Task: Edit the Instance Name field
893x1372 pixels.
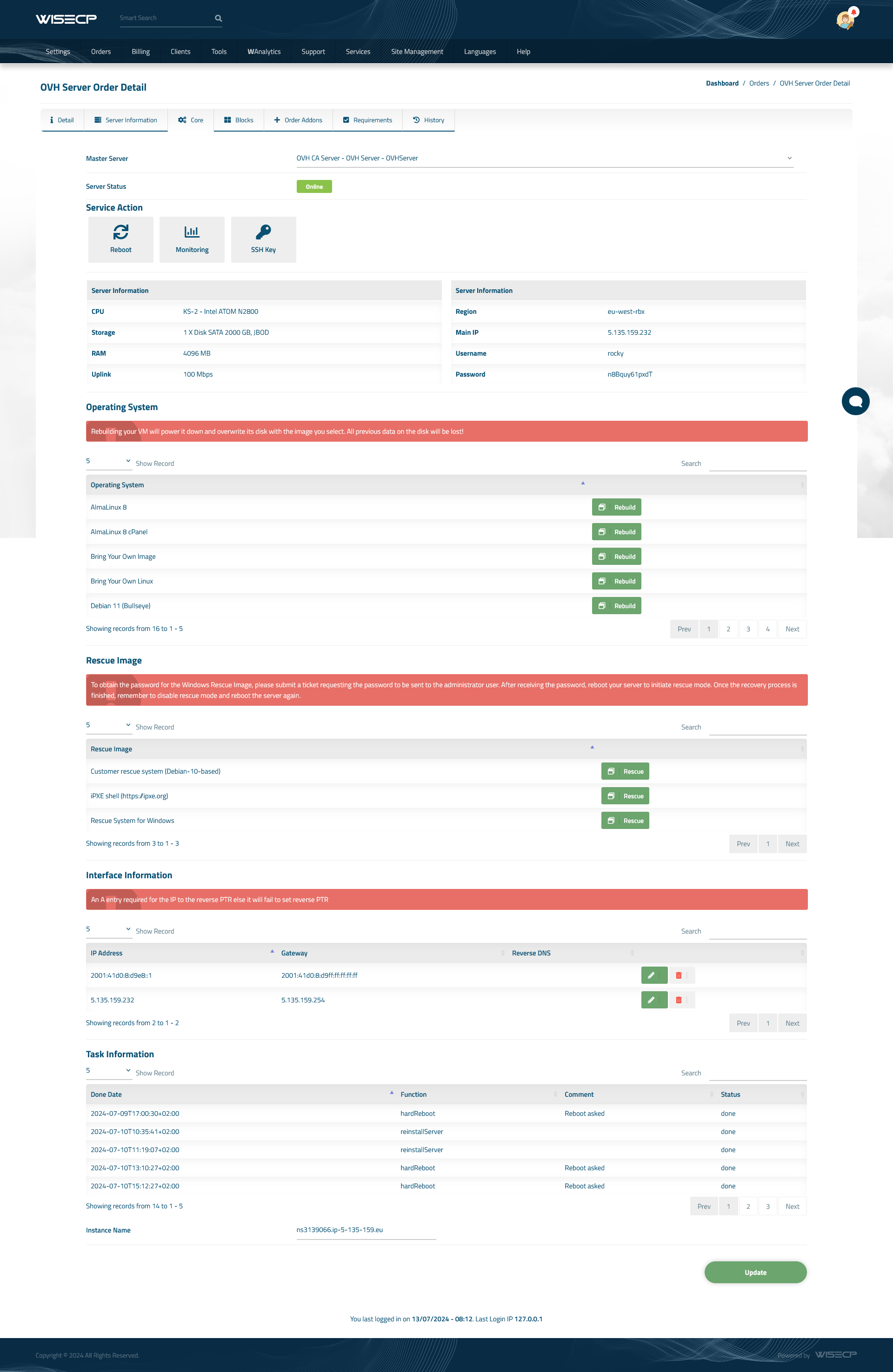Action: pyautogui.click(x=367, y=1230)
